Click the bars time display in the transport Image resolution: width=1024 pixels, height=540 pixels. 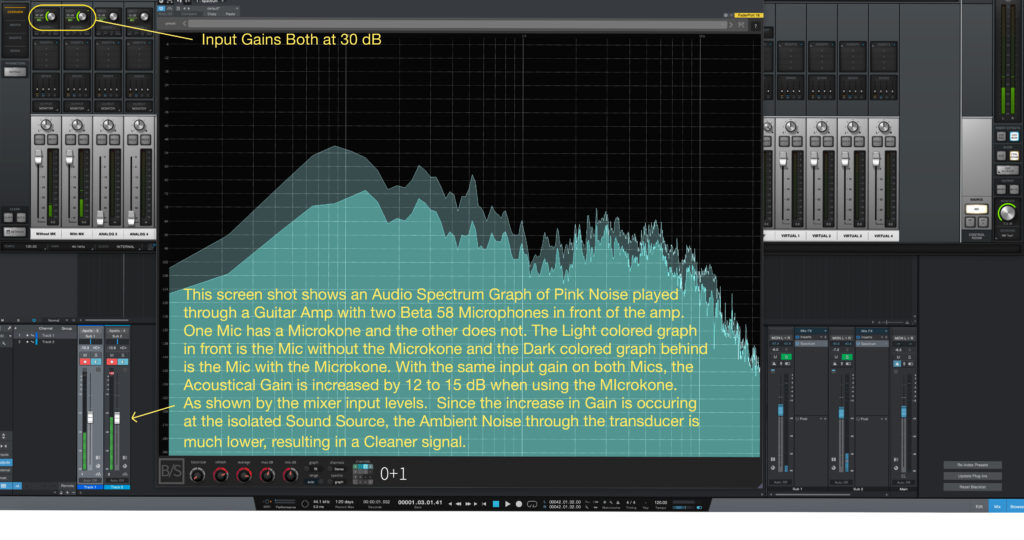coord(420,503)
